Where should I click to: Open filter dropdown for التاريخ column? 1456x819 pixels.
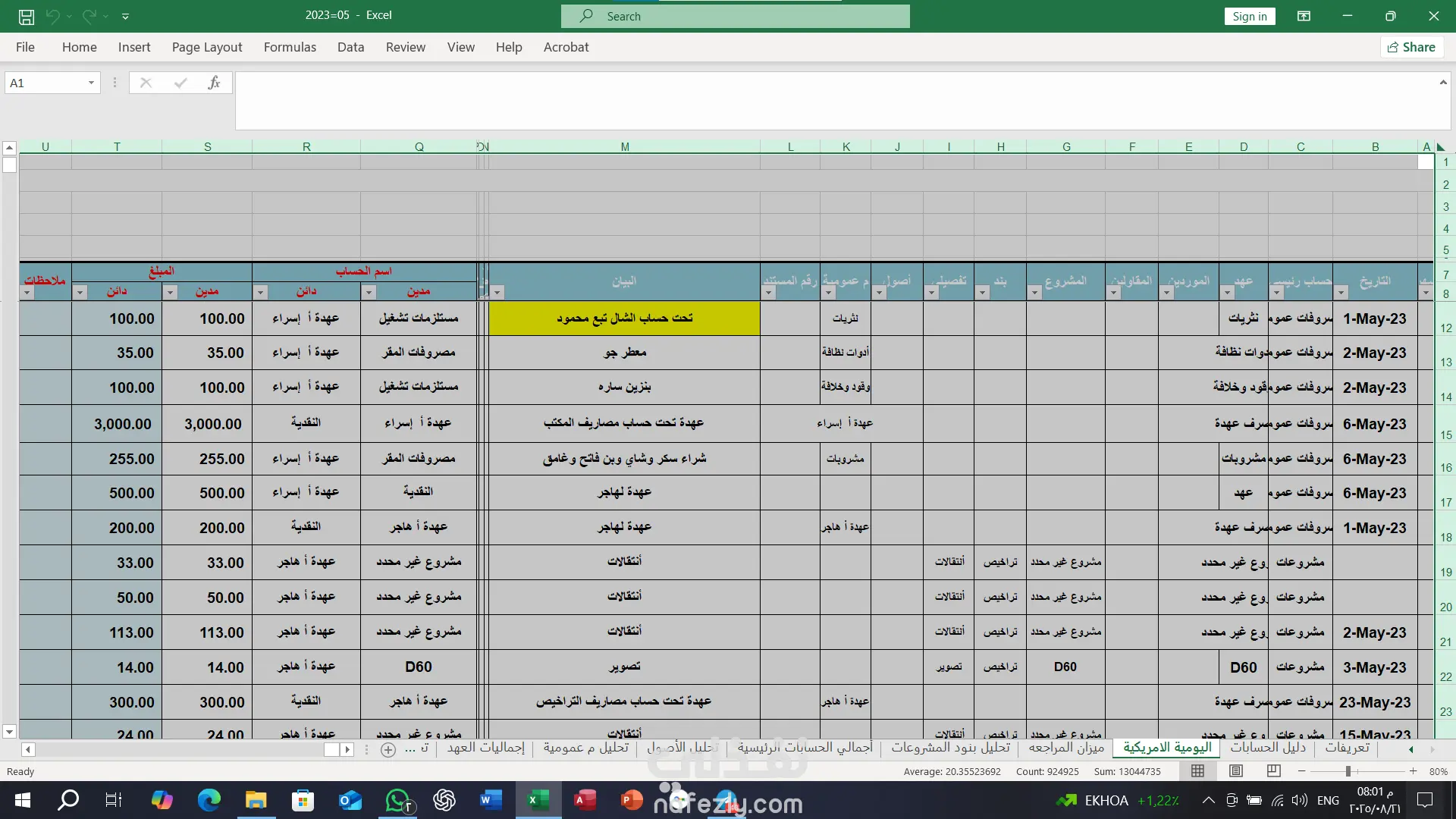point(1341,293)
